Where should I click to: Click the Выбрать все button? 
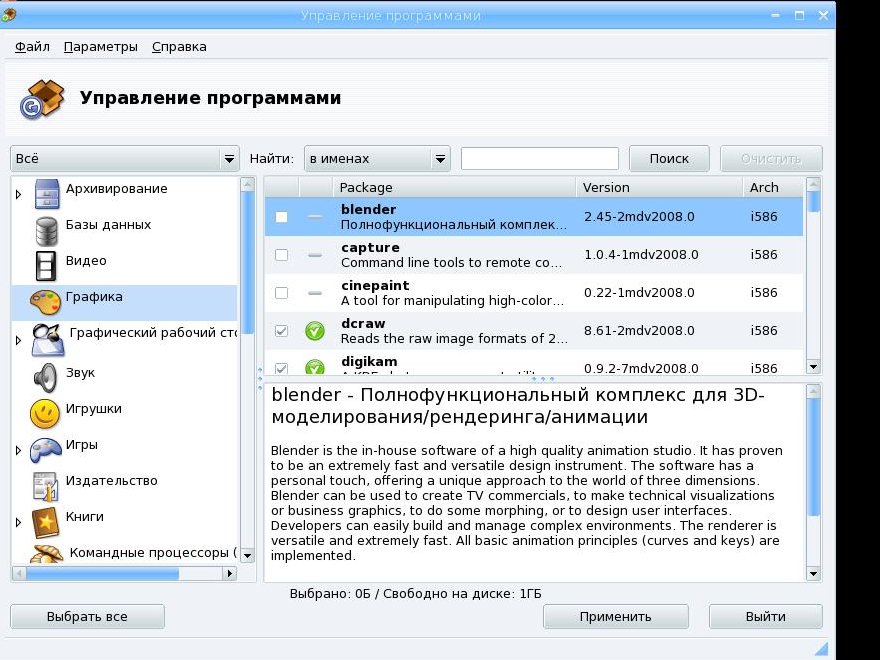(x=87, y=617)
